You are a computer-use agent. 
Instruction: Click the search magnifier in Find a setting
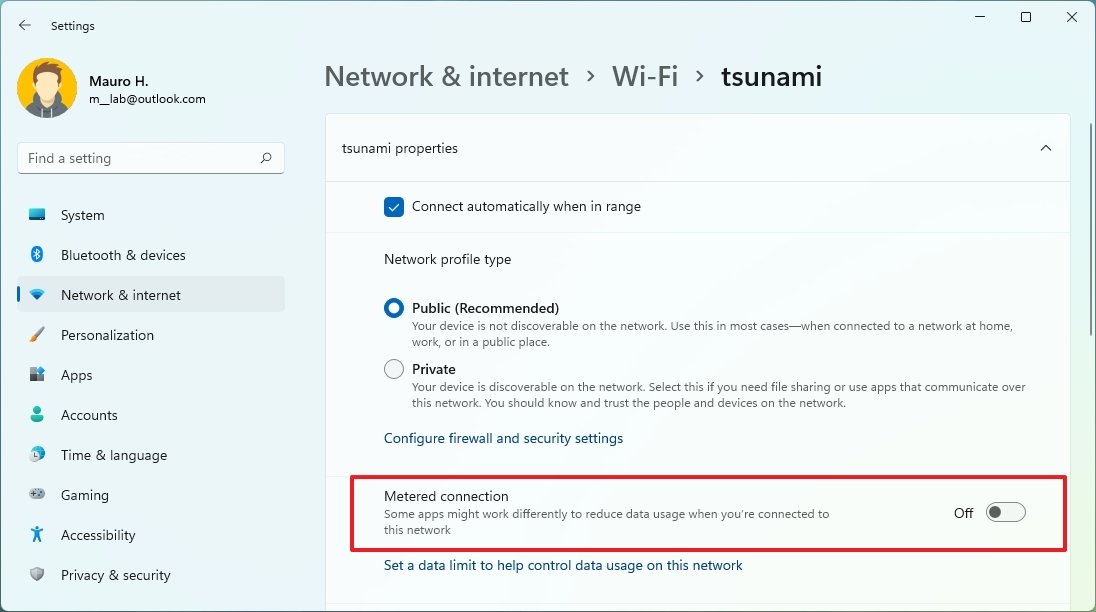pos(267,158)
